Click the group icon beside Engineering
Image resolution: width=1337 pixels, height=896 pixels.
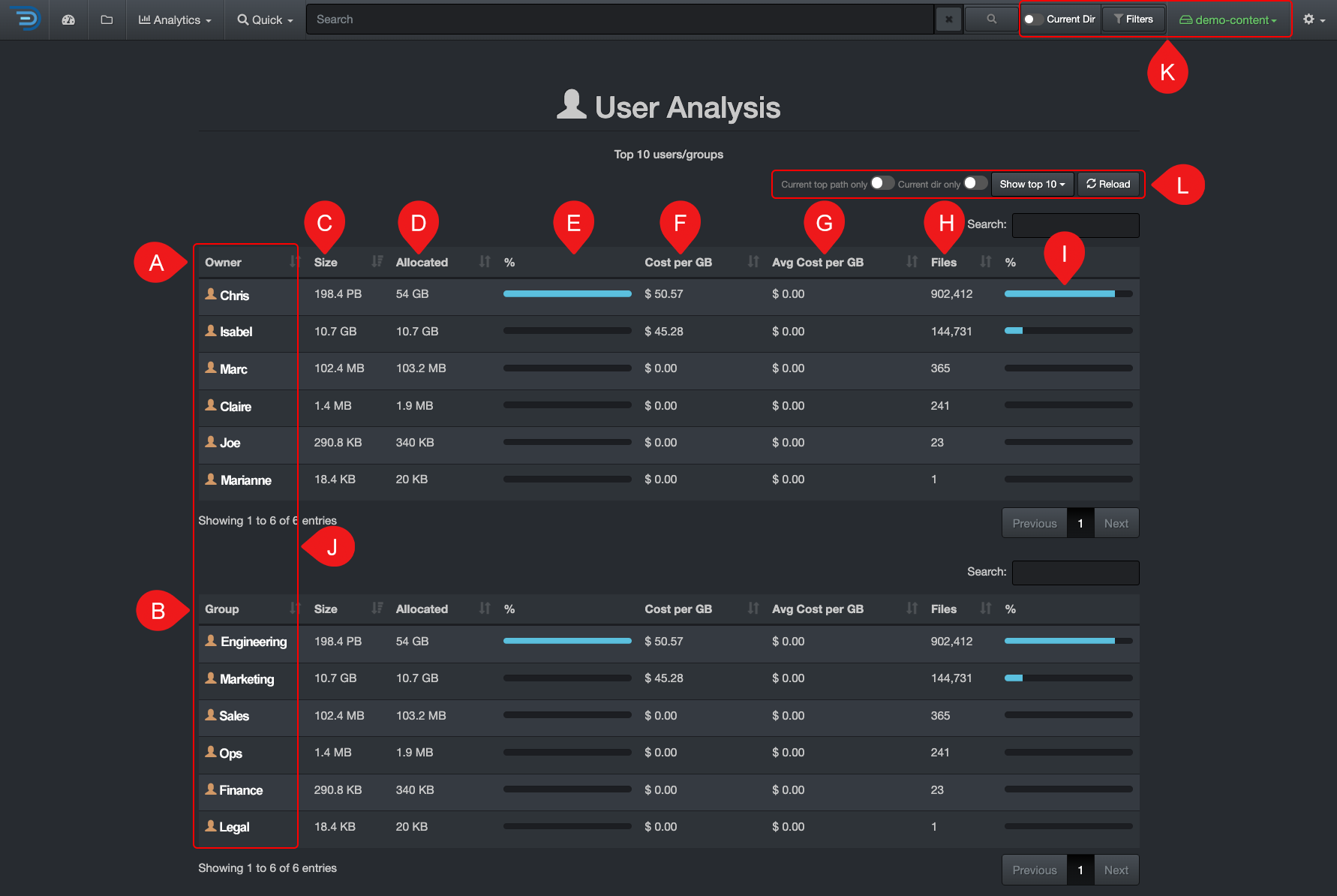click(211, 642)
